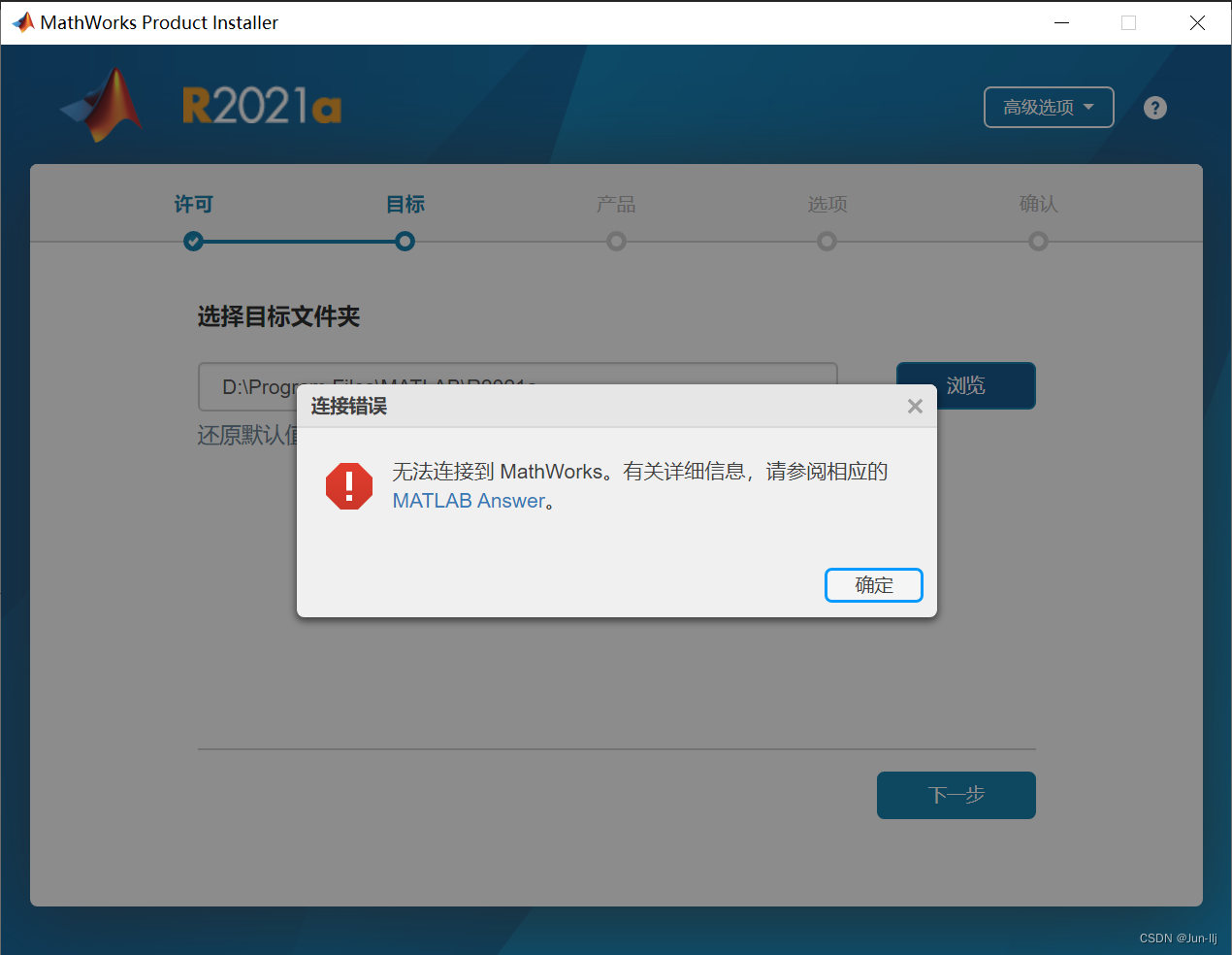Minimize the MathWorks Product Installer window
Image resolution: width=1232 pixels, height=955 pixels.
coord(1062,22)
